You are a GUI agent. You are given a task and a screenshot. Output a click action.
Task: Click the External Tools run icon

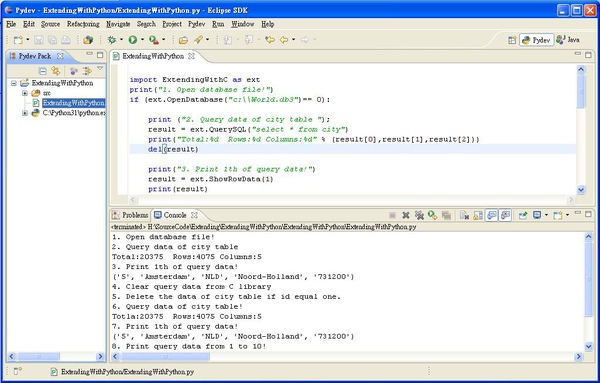(154, 40)
